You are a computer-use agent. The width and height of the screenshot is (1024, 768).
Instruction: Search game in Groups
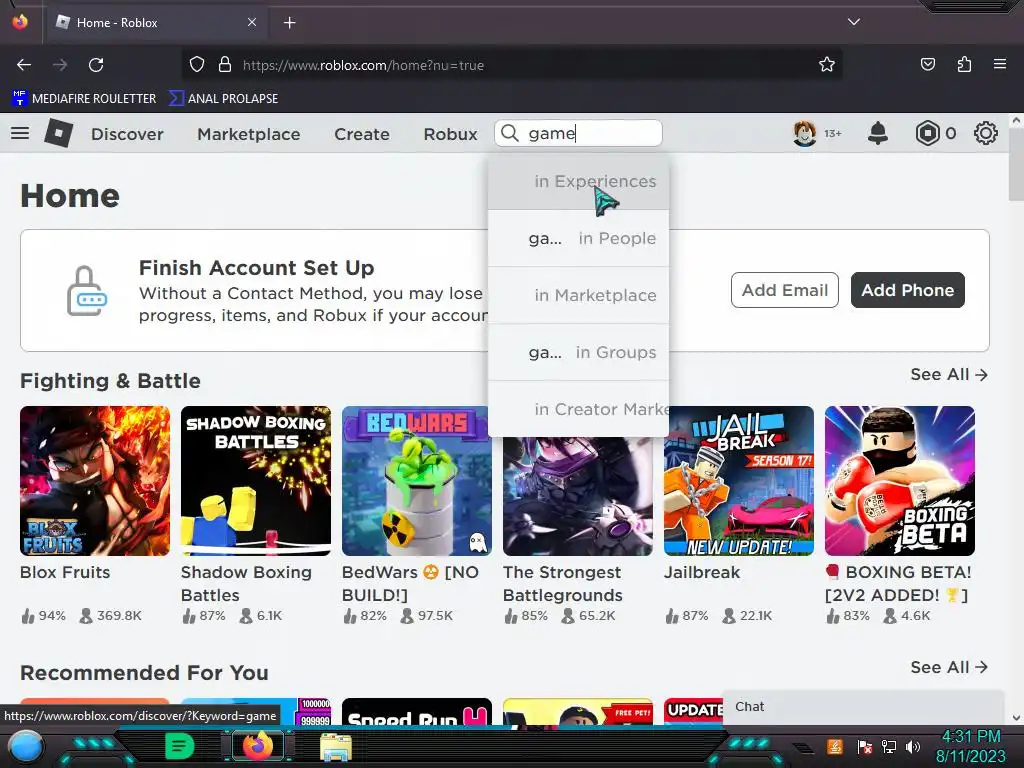579,352
